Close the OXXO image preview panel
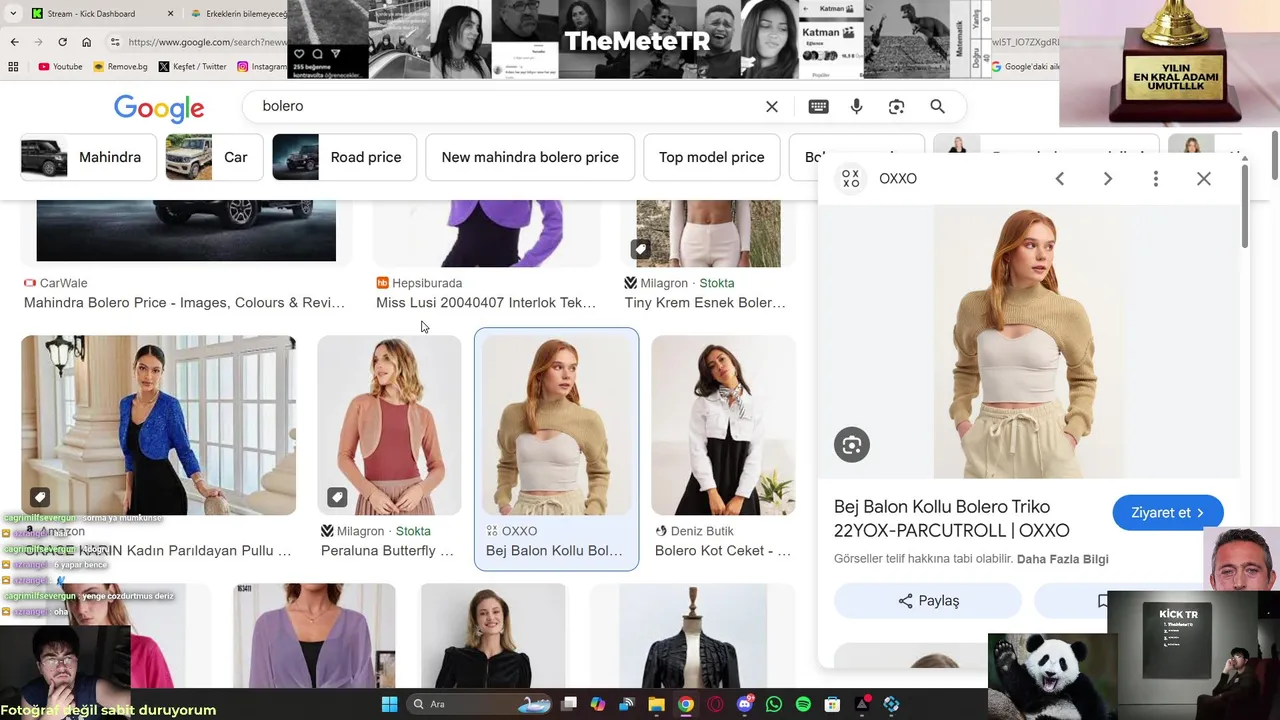This screenshot has width=1280, height=720. coord(1204,179)
